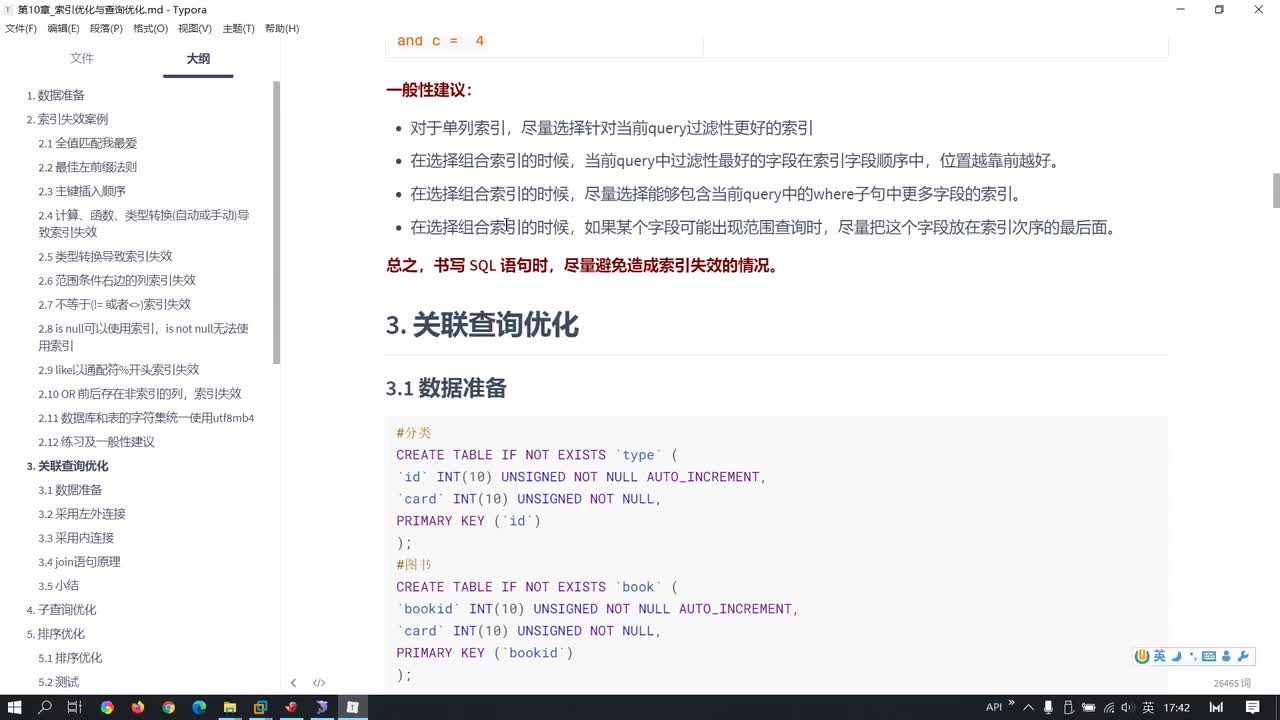Jump to 2.10 OR 前后存在非索引的列

pyautogui.click(x=140, y=393)
